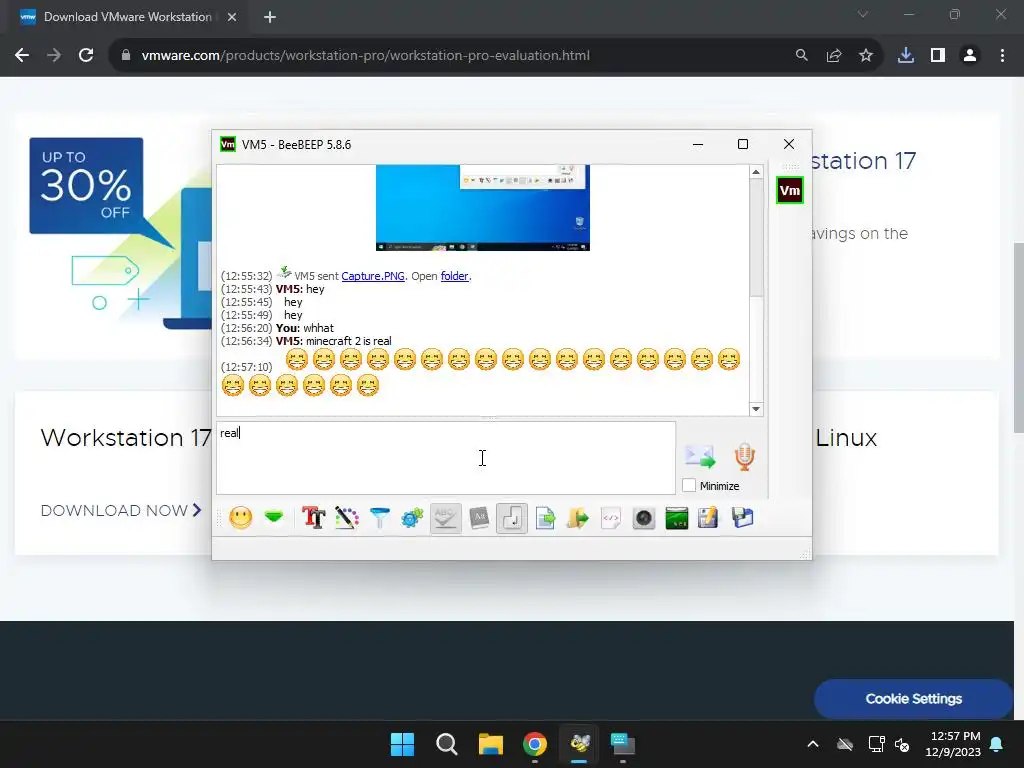Click the notepad save-with-pencil icon
This screenshot has height=768, width=1024.
pyautogui.click(x=709, y=519)
